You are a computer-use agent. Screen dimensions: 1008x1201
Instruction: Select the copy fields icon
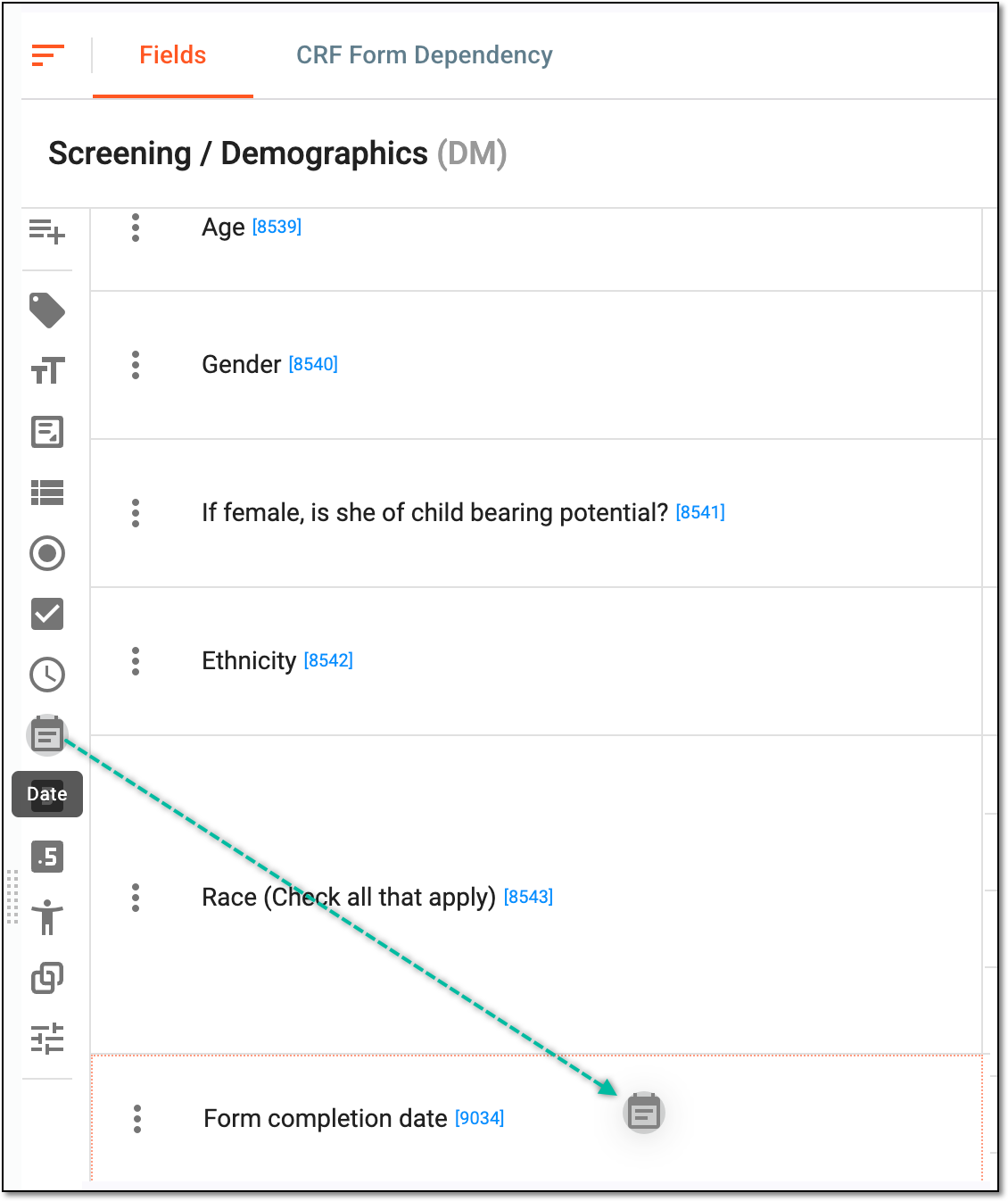tap(47, 978)
